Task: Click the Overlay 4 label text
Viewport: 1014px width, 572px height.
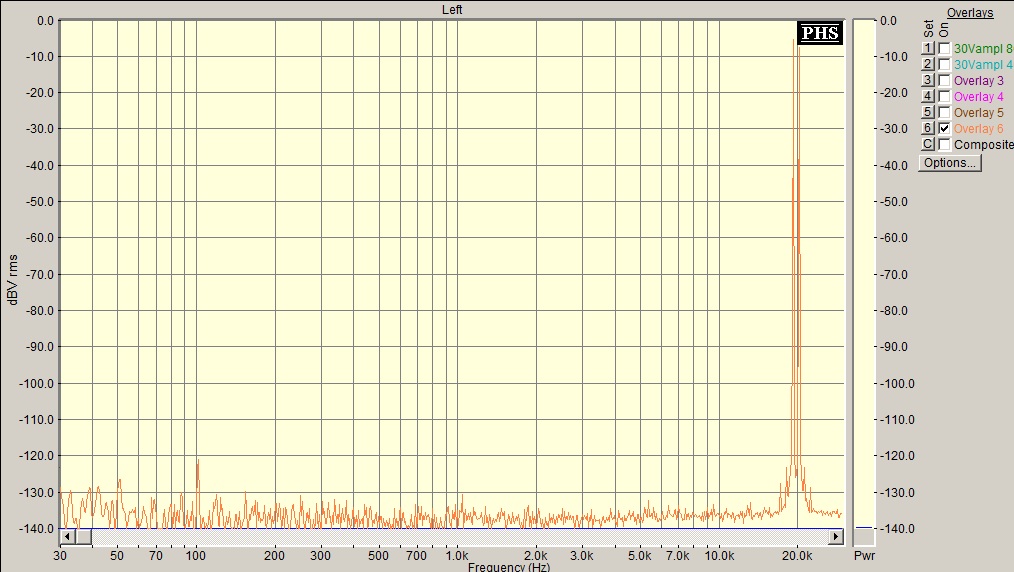Action: [x=978, y=97]
